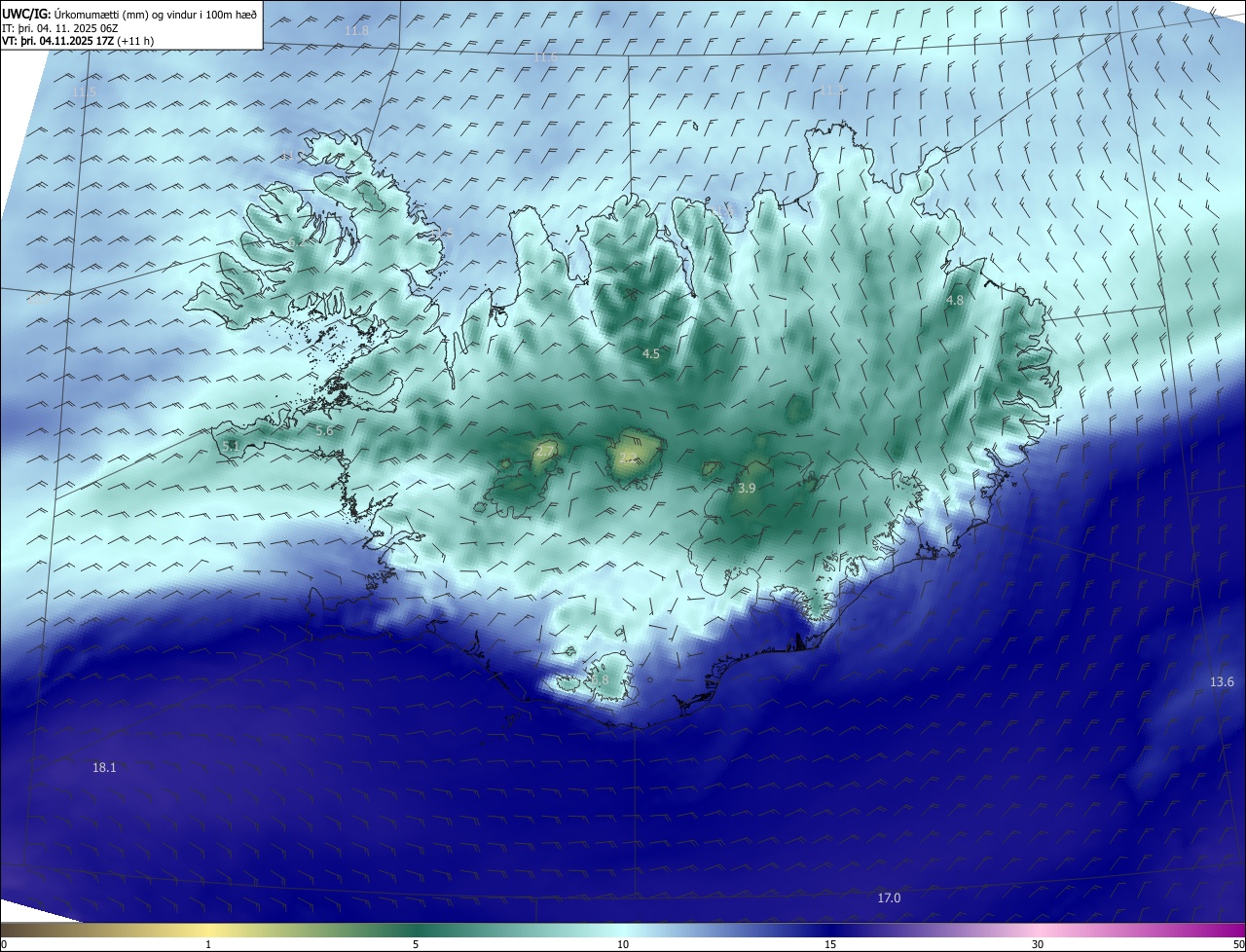1246x952 pixels.
Task: Click the 30 tick on the color scale
Action: tap(1038, 945)
